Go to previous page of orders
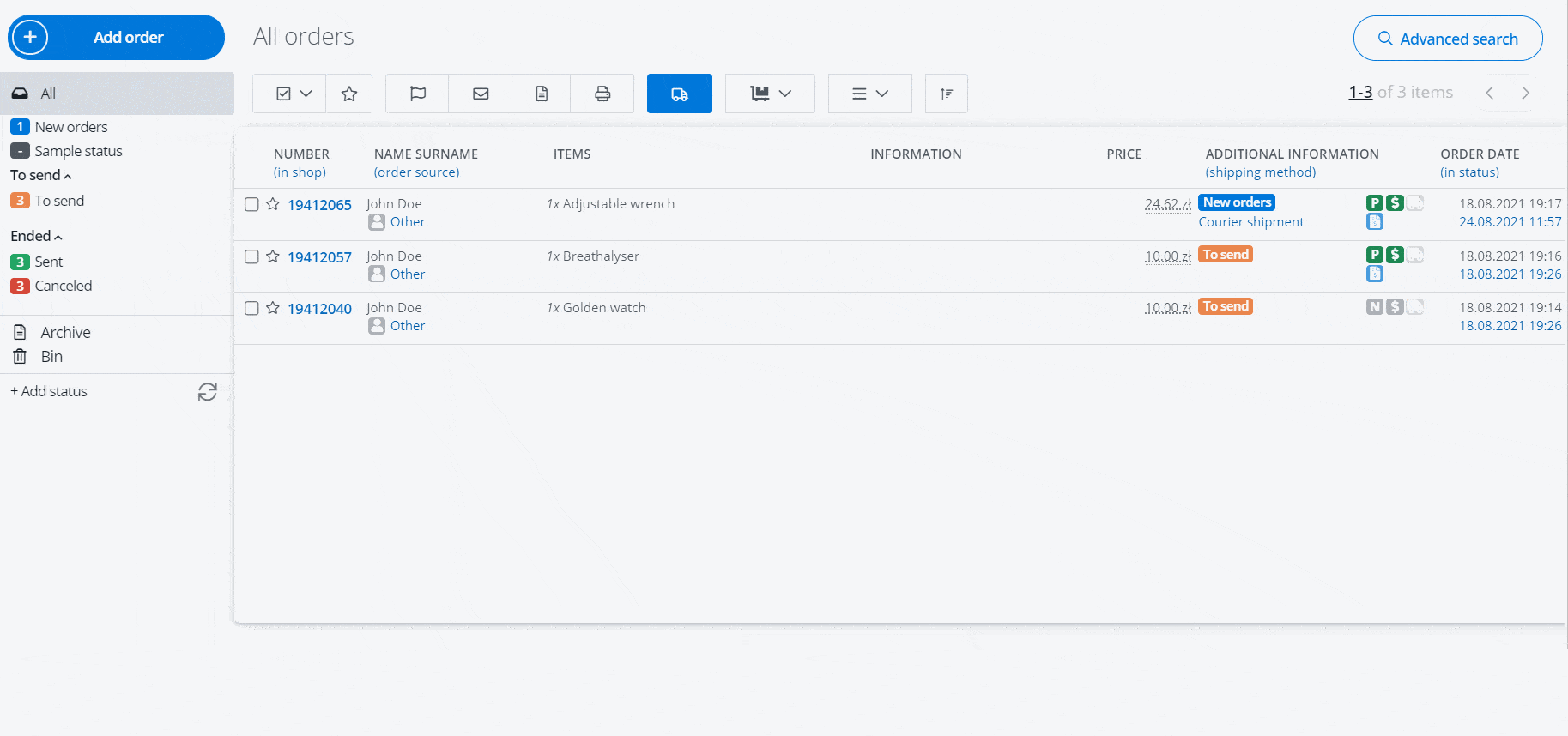Viewport: 1568px width, 736px height. pyautogui.click(x=1490, y=93)
